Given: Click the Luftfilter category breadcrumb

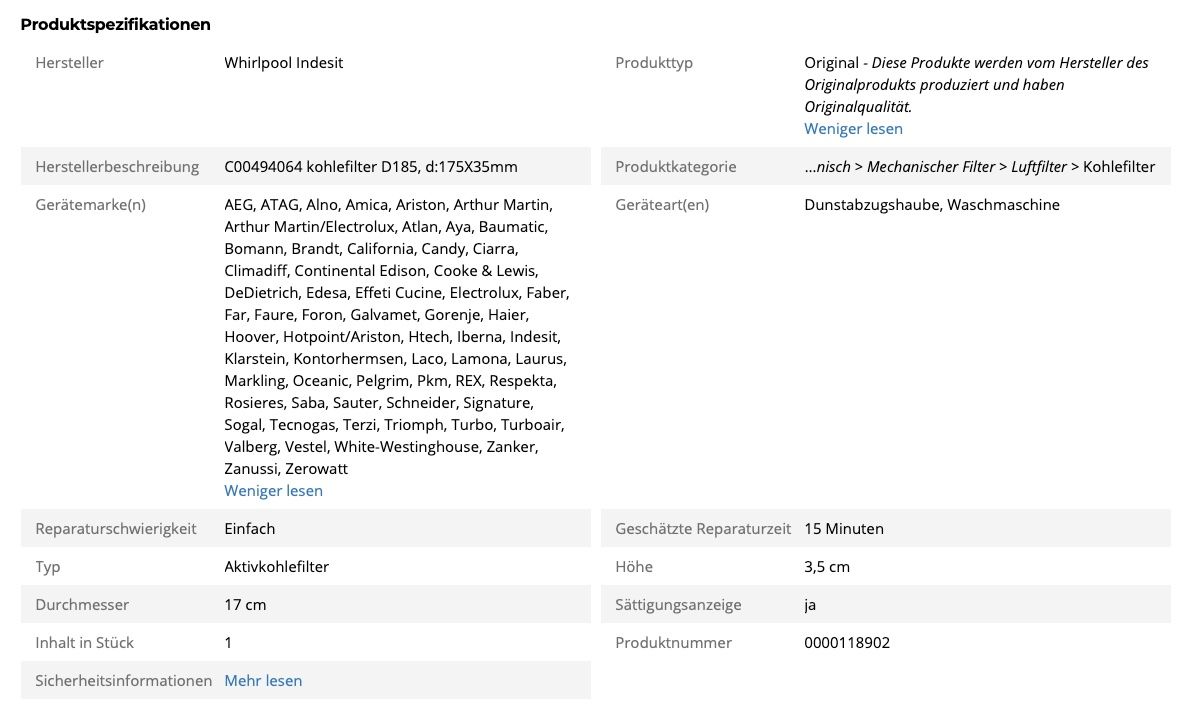Looking at the screenshot, I should click(1039, 167).
